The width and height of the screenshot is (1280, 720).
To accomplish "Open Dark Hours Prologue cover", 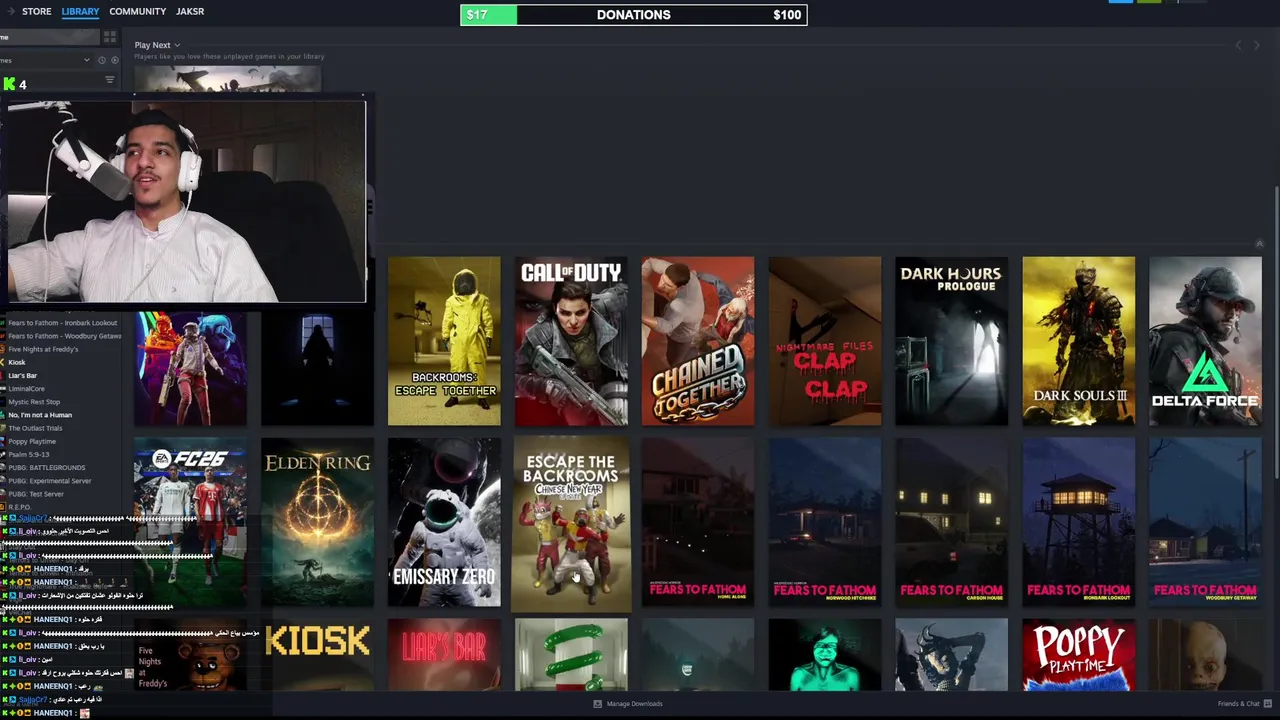I will click(952, 341).
